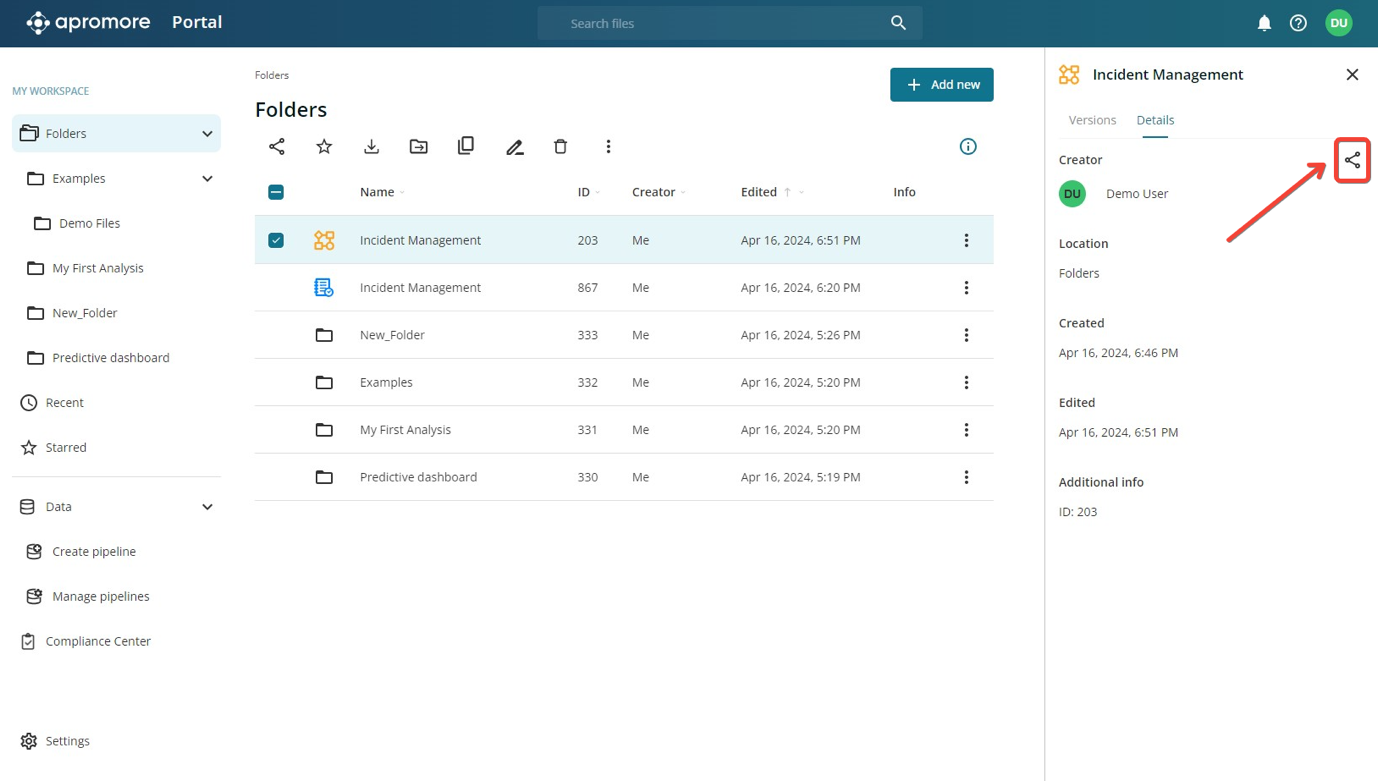Switch to the Versions tab
1378x781 pixels.
(1092, 120)
